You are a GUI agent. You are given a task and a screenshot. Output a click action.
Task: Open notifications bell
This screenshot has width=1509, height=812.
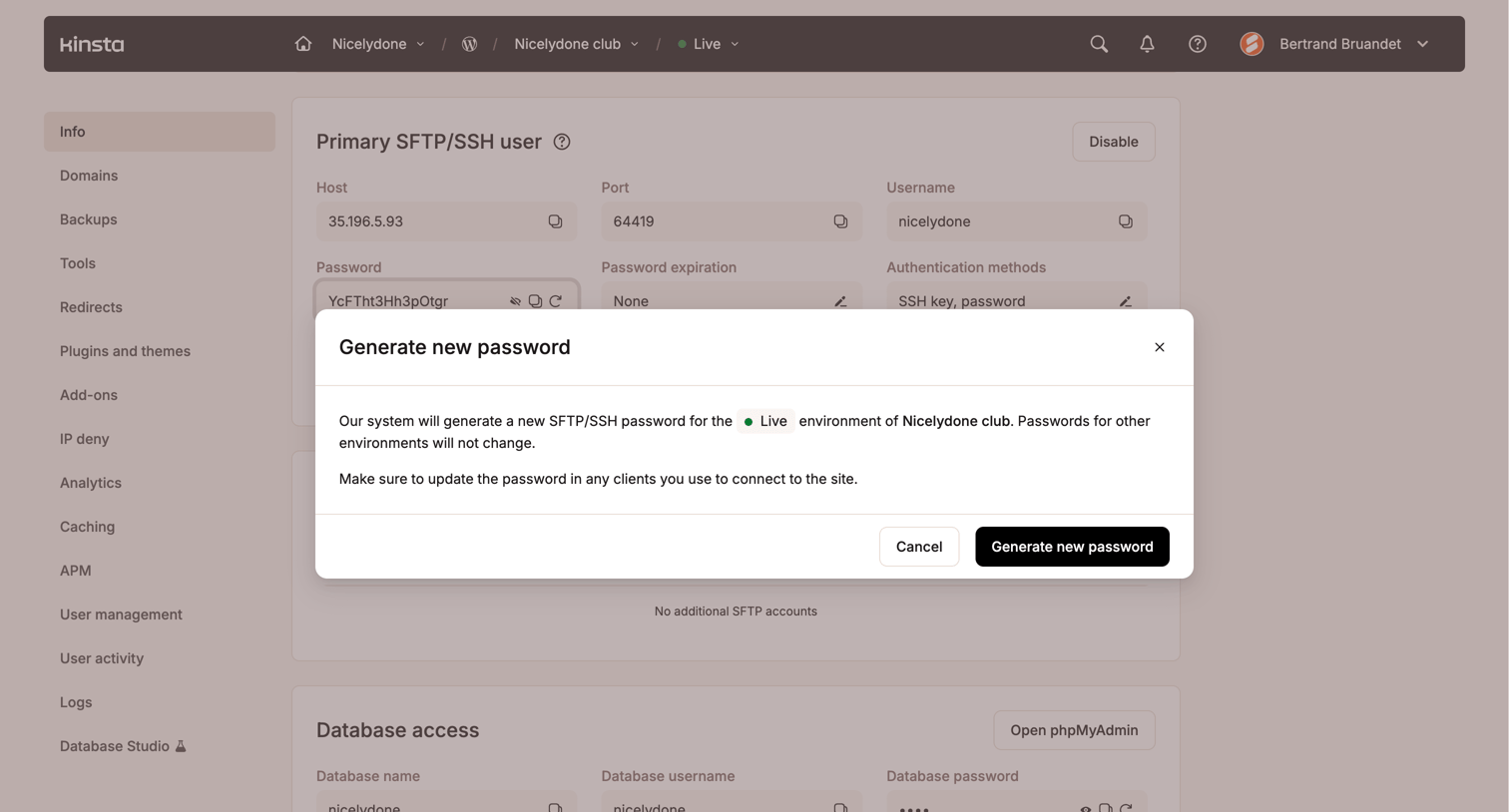point(1147,44)
